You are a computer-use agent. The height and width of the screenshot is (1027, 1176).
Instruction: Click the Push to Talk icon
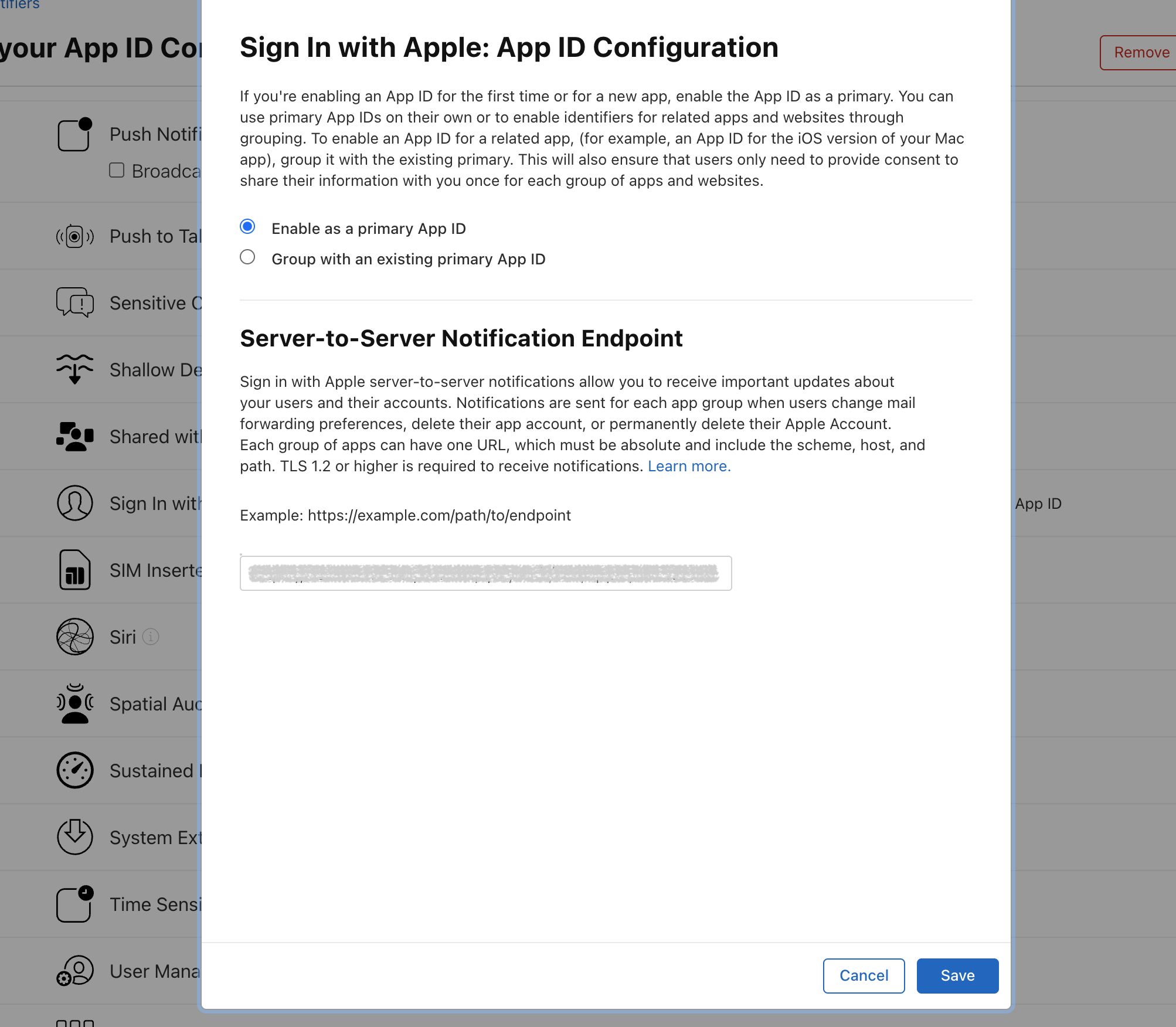pos(74,236)
